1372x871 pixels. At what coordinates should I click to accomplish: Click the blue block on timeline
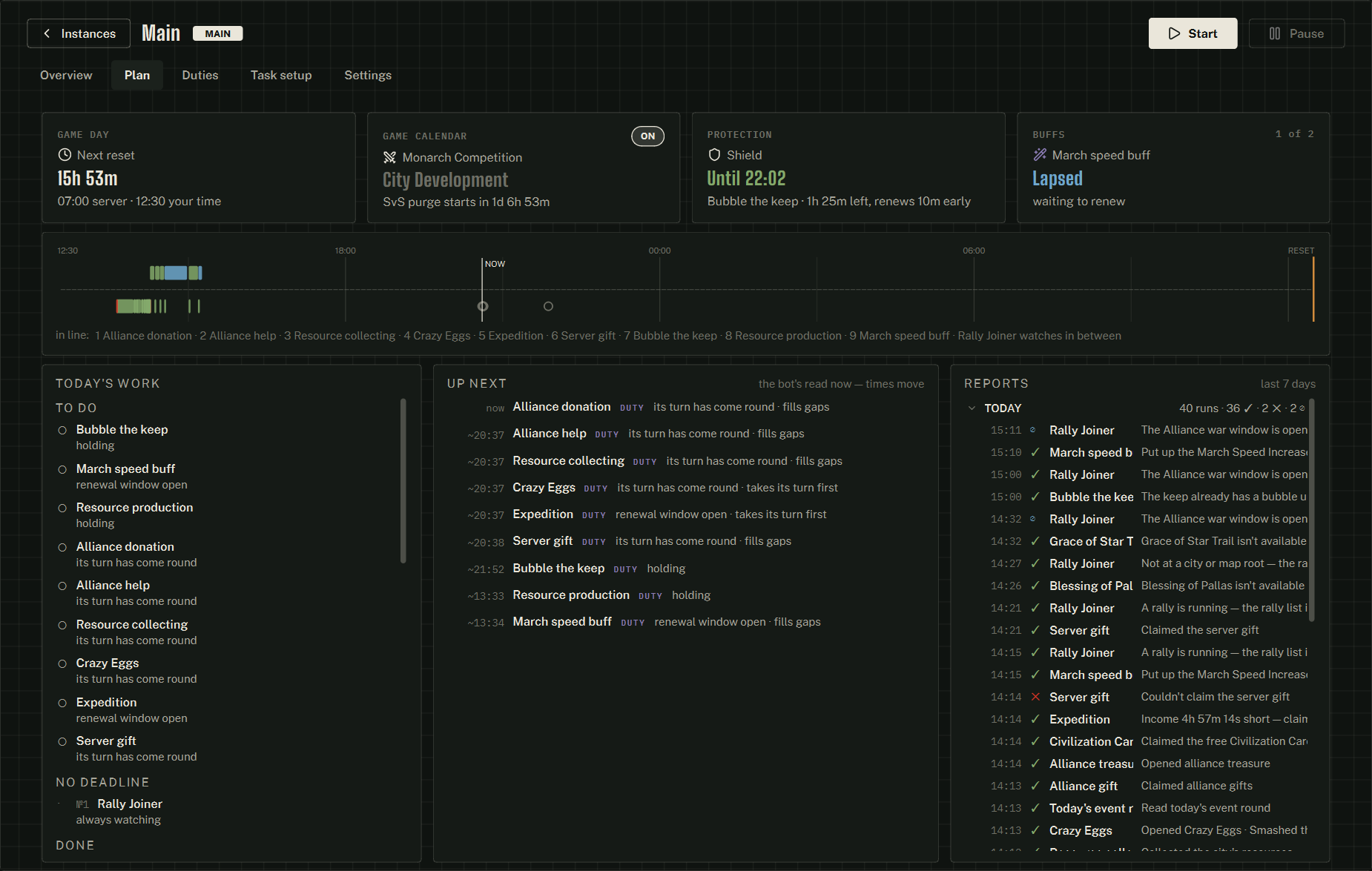tap(176, 273)
